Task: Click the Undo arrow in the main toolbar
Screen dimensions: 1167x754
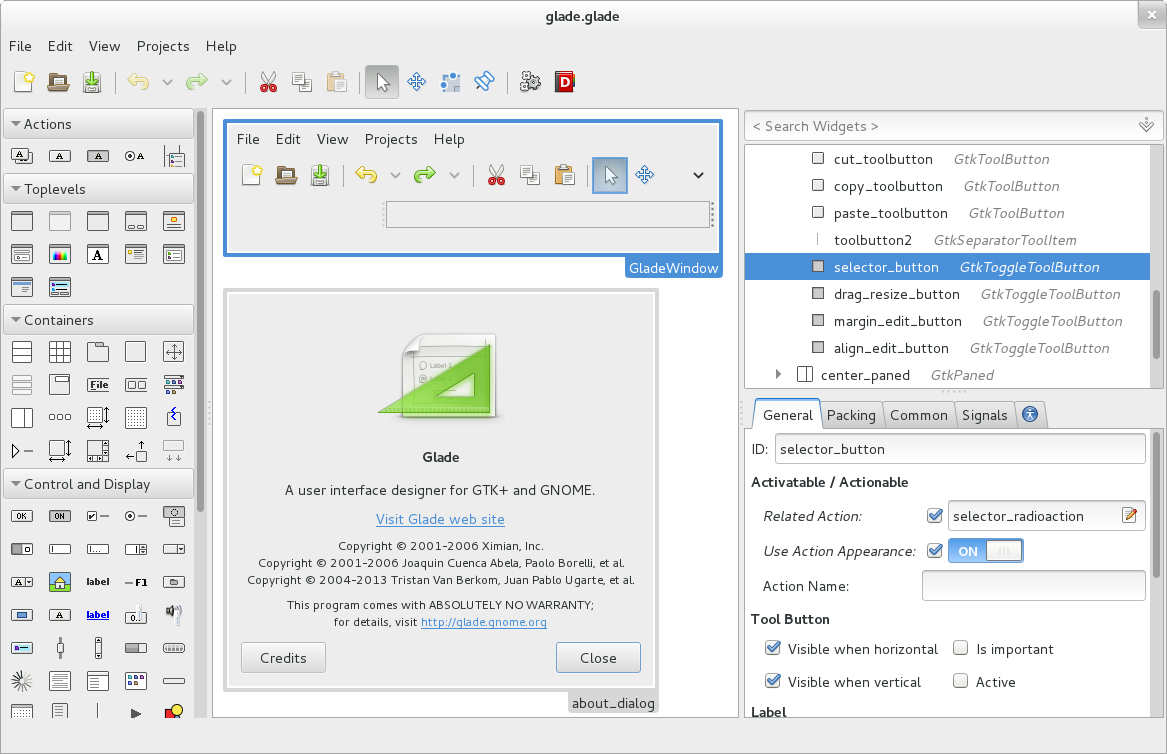Action: (138, 82)
